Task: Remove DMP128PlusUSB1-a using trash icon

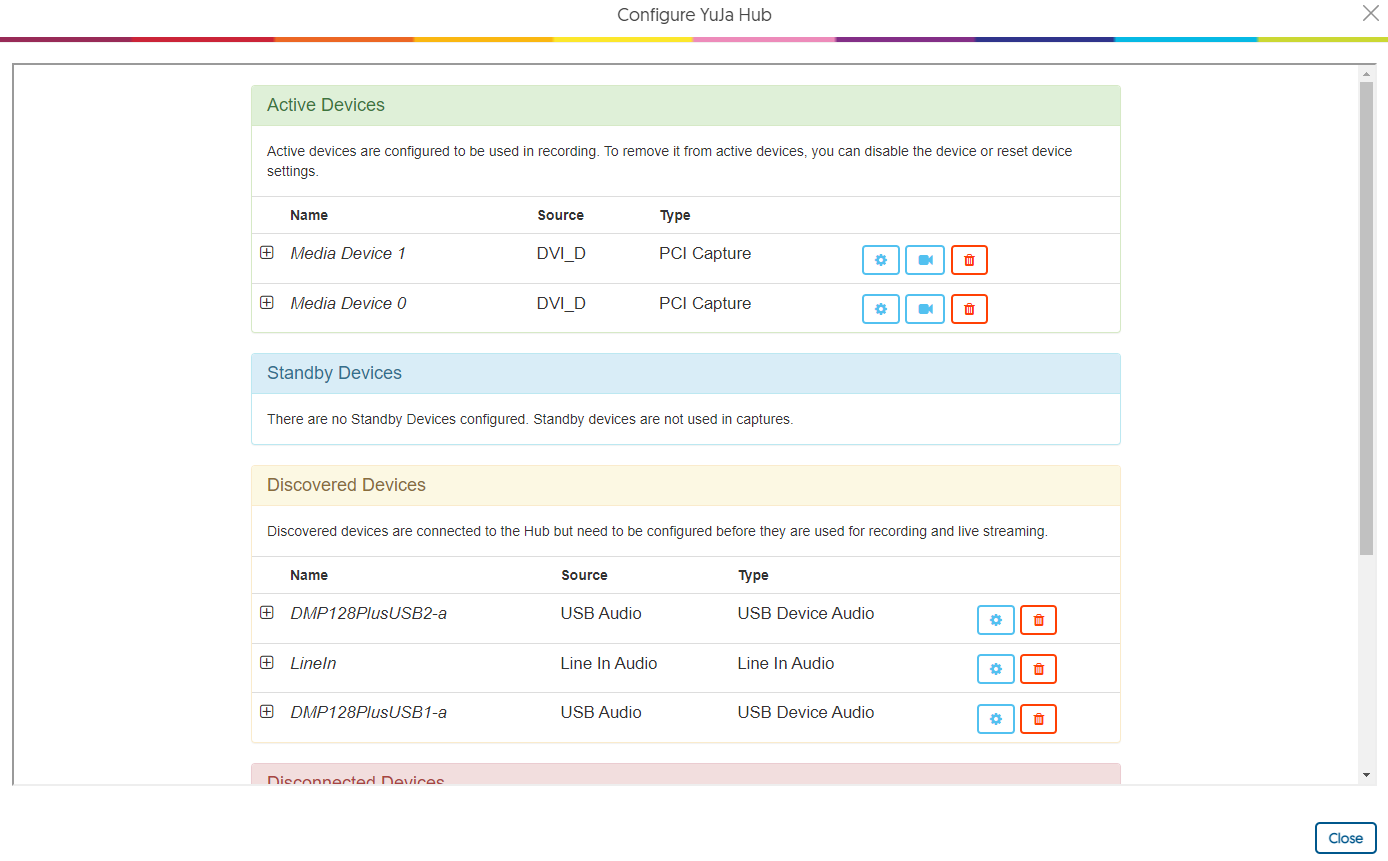Action: (x=1038, y=719)
